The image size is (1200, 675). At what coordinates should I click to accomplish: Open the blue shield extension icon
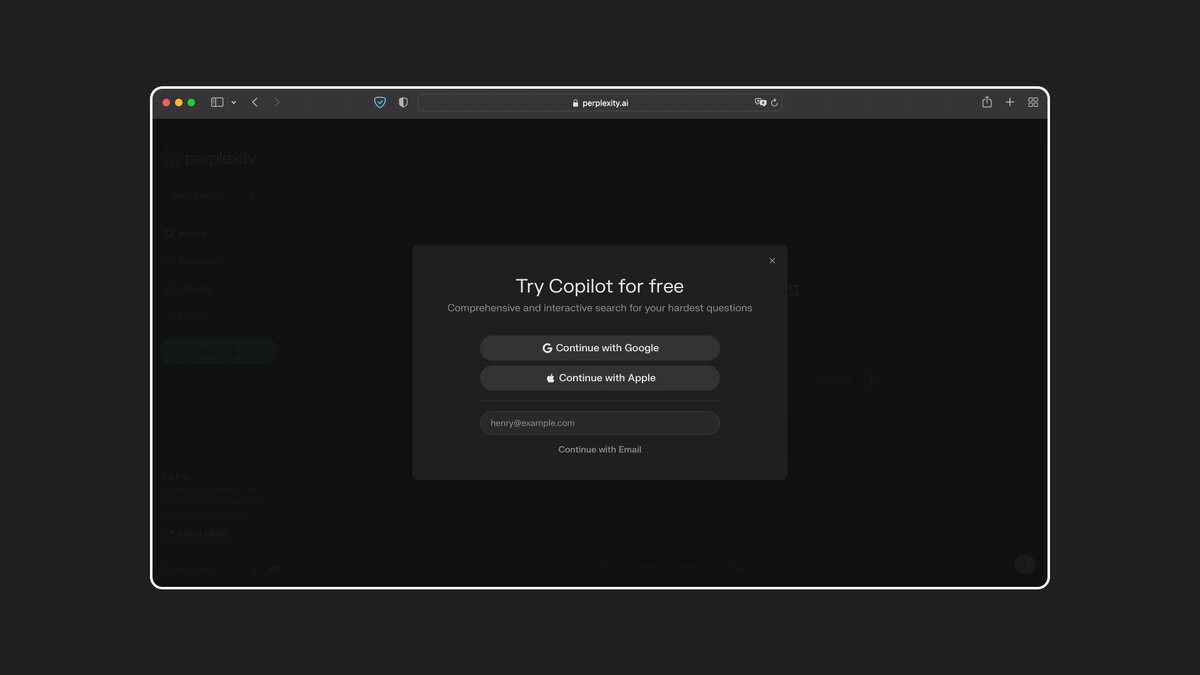point(380,102)
